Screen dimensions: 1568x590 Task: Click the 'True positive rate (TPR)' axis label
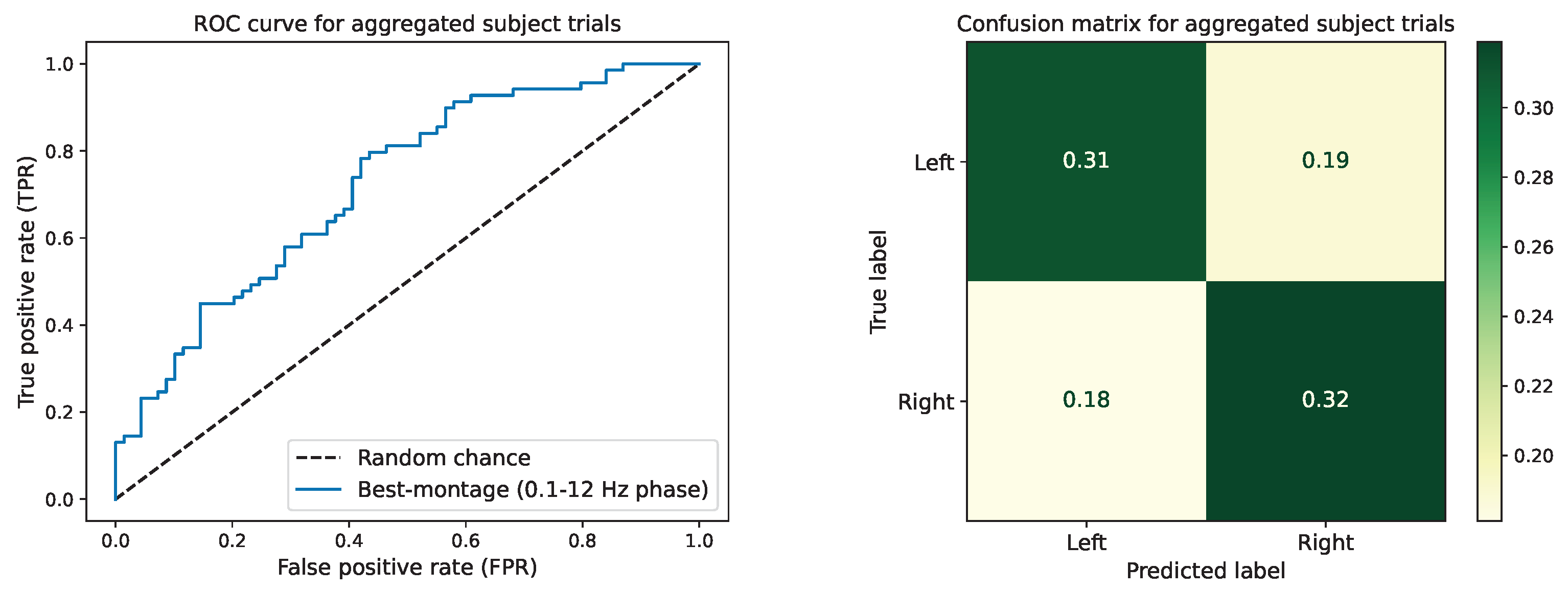click(x=26, y=281)
